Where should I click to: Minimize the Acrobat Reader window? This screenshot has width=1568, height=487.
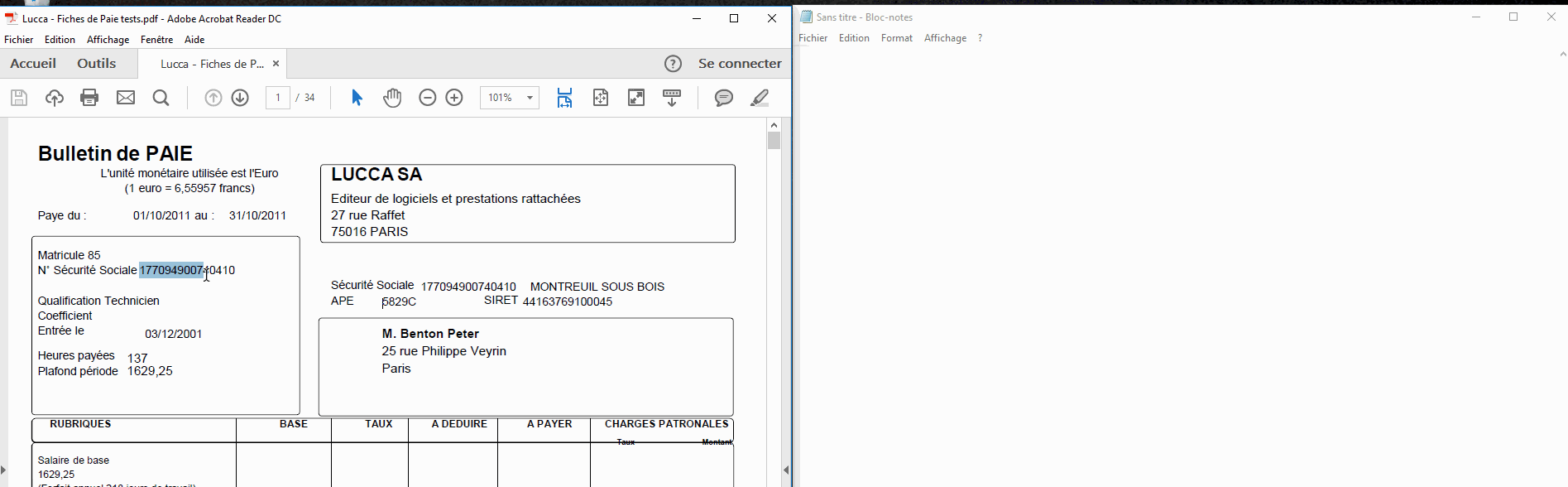tap(697, 18)
